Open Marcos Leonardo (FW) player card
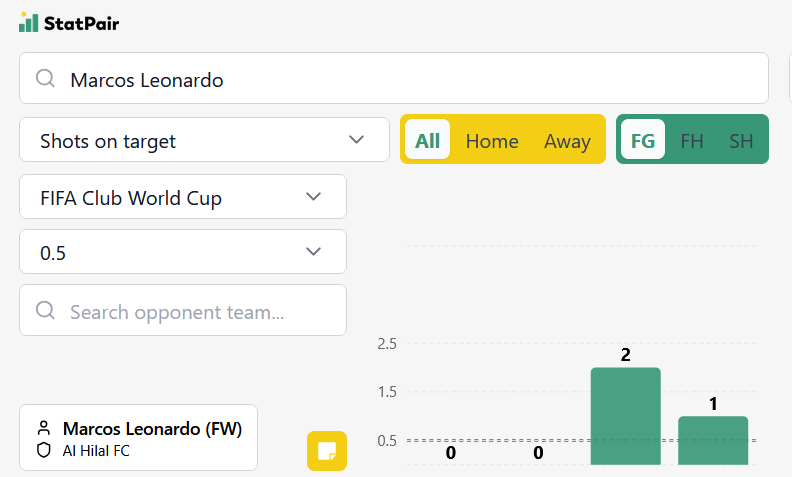This screenshot has height=477, width=792. [x=138, y=438]
